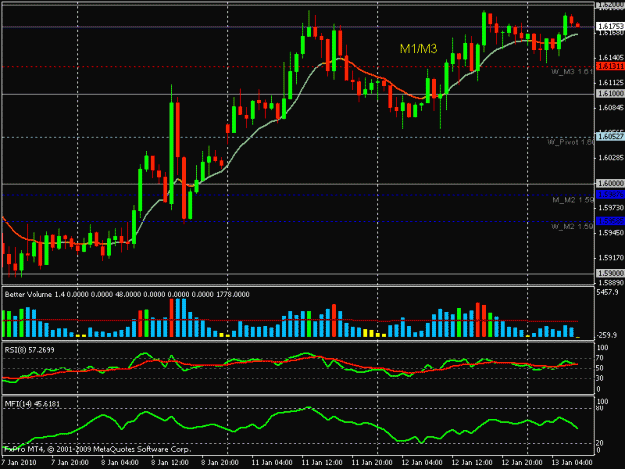Click the 7 Jan 20:00 time label
This screenshot has height=469, width=625.
point(69,463)
